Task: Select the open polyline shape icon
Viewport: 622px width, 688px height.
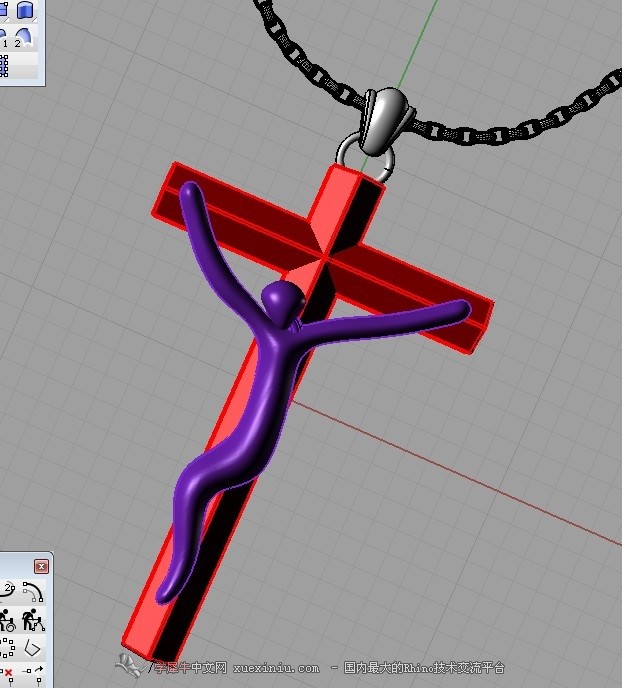Action: coord(32,649)
